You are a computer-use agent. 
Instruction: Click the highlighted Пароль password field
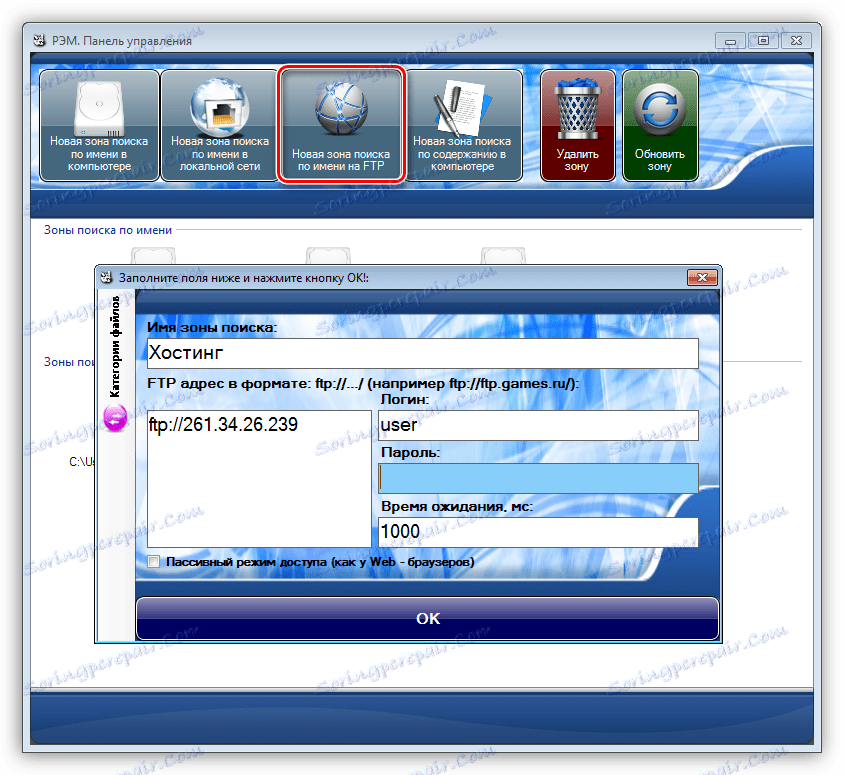click(538, 478)
